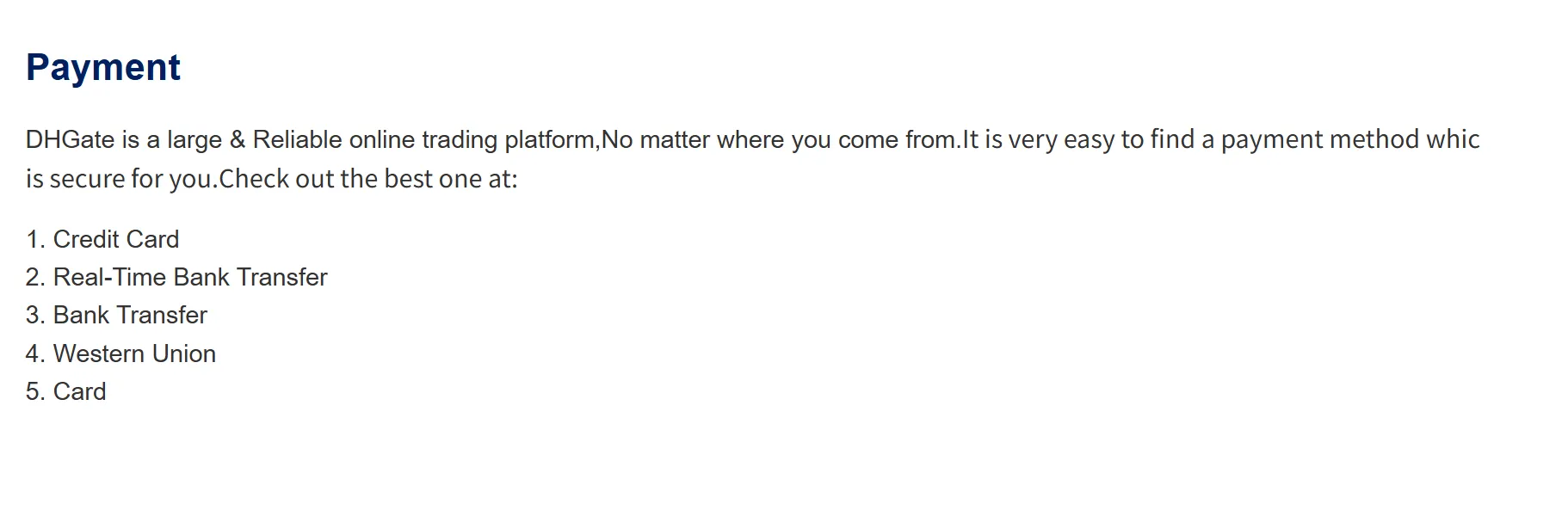Choose list item 3, Bank Transfer
This screenshot has width=1568, height=510.
click(x=130, y=315)
